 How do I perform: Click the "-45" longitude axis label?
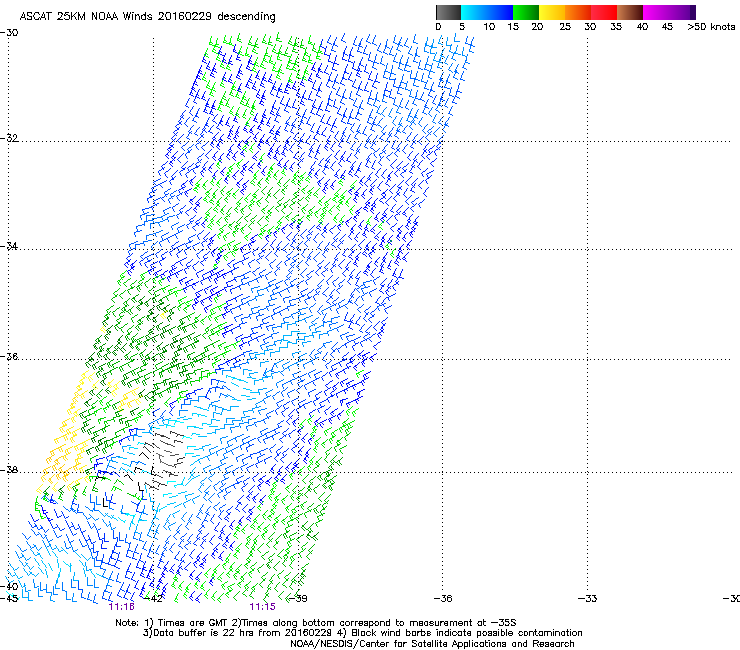(x=9, y=599)
